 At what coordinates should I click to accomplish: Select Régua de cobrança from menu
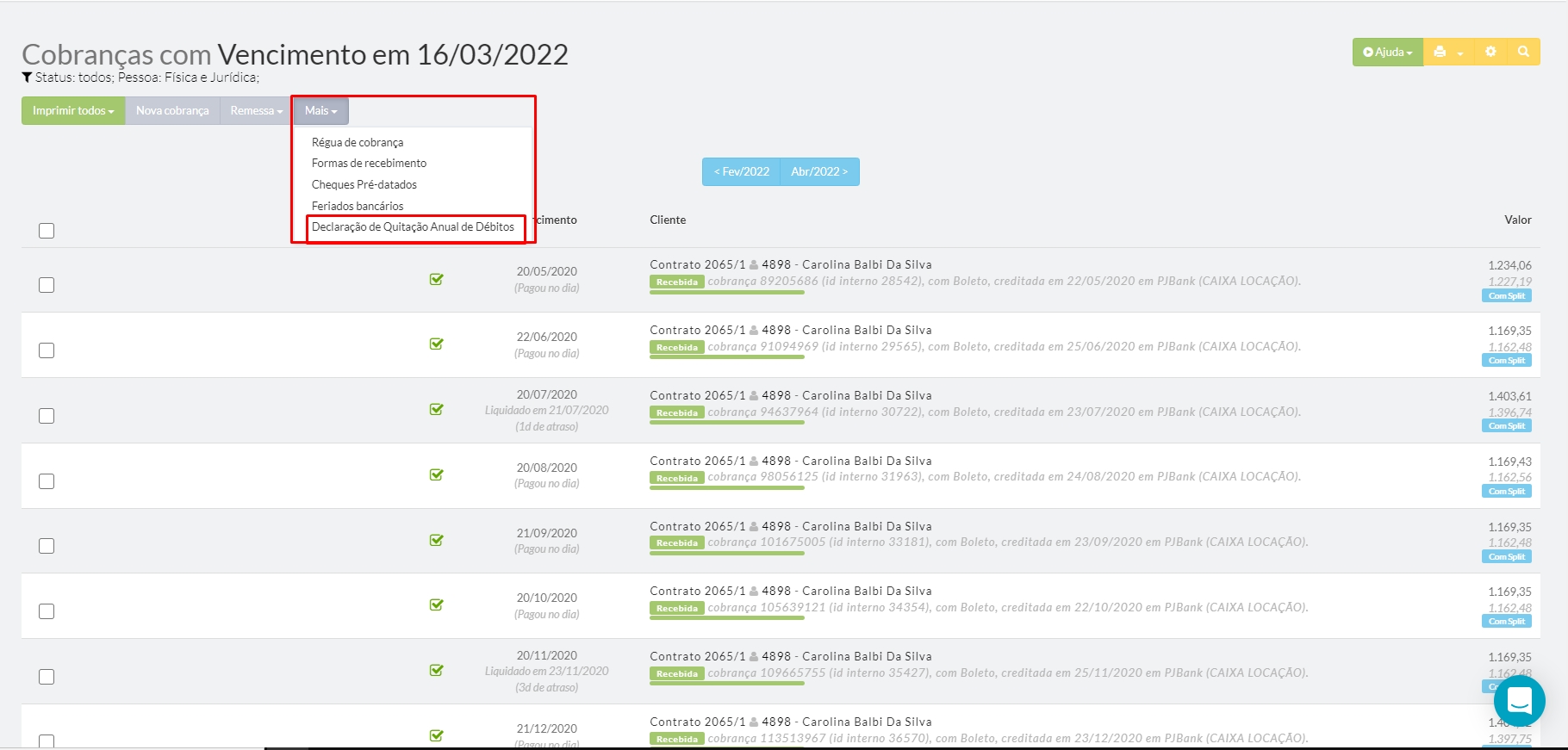pos(358,142)
